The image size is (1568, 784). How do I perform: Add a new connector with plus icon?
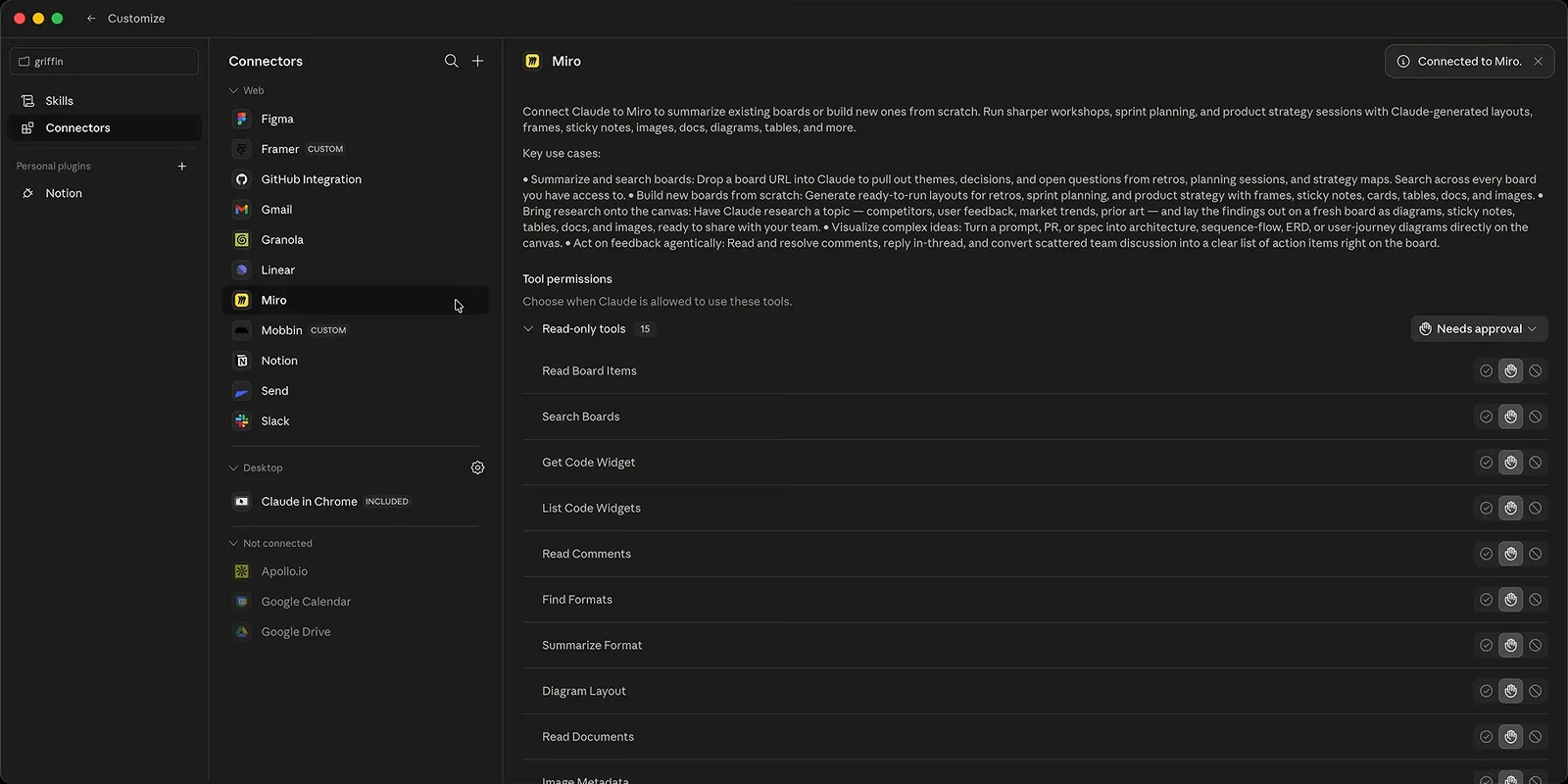tap(478, 61)
